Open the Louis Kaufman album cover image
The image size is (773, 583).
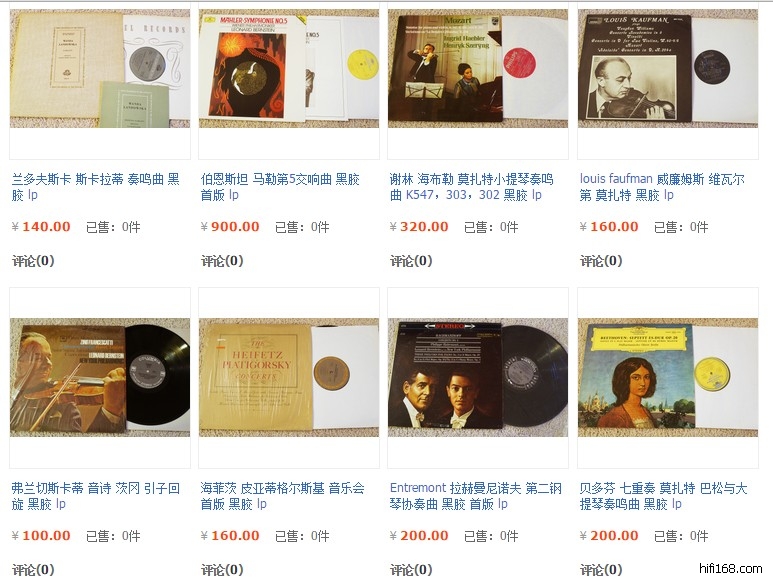[x=668, y=69]
